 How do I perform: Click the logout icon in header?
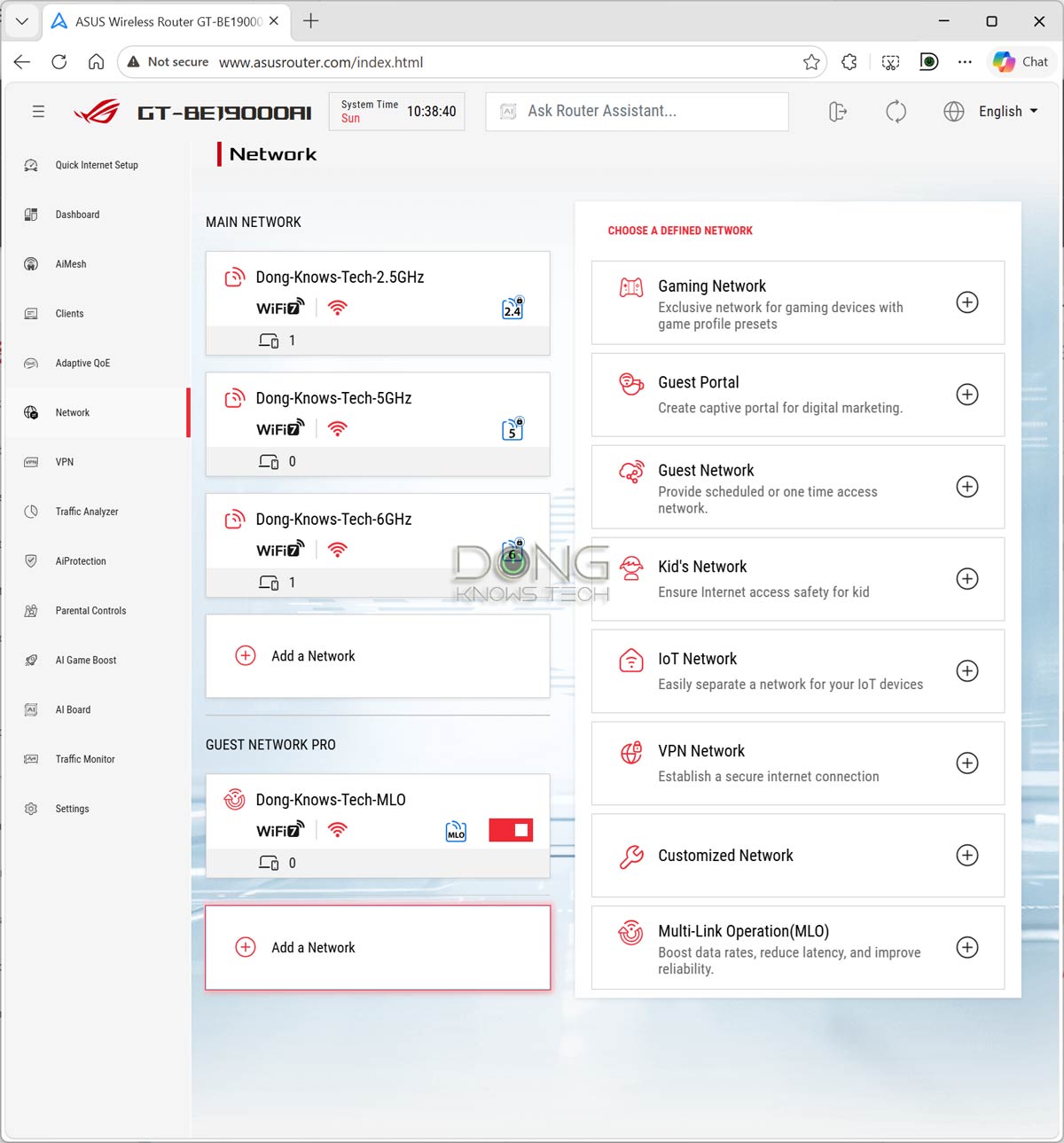[x=837, y=112]
